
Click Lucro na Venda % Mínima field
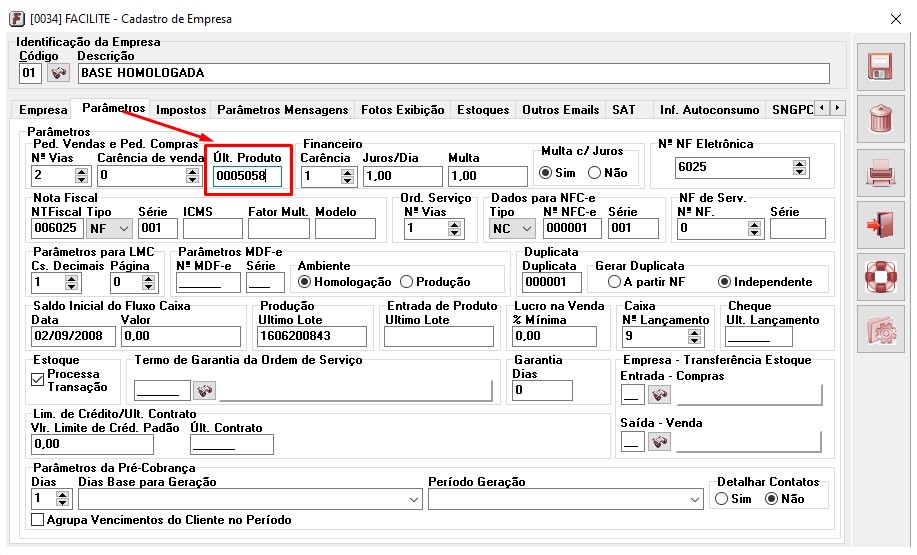coord(554,336)
